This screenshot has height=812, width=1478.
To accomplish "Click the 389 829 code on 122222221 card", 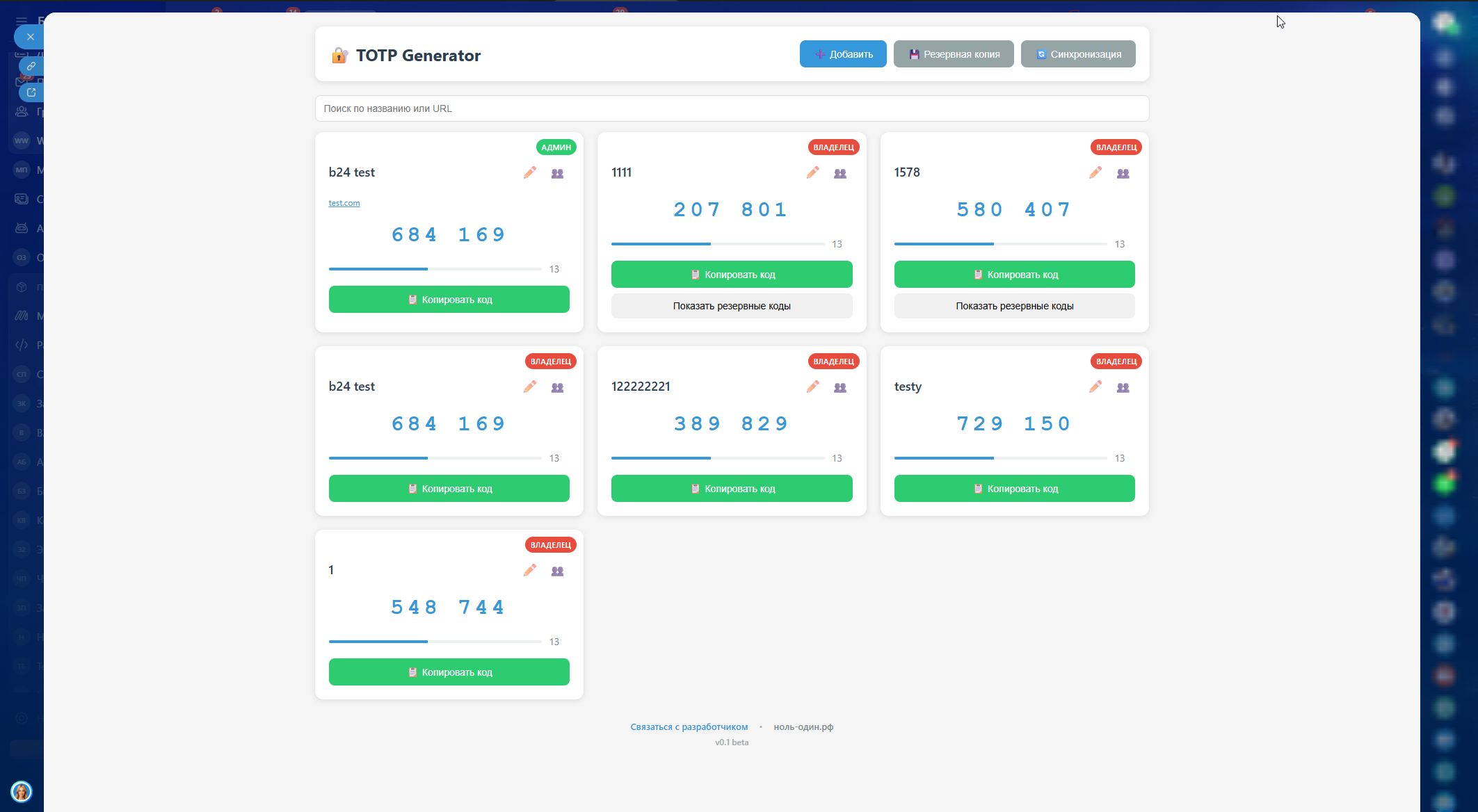I will pos(731,423).
